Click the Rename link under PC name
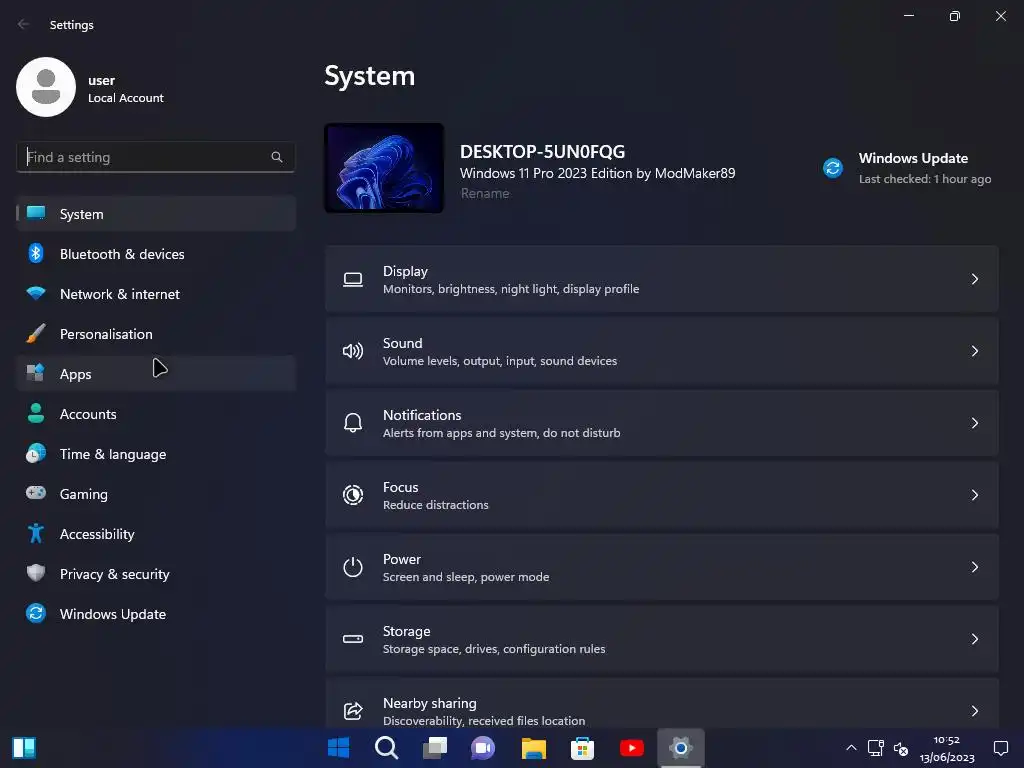 485,193
